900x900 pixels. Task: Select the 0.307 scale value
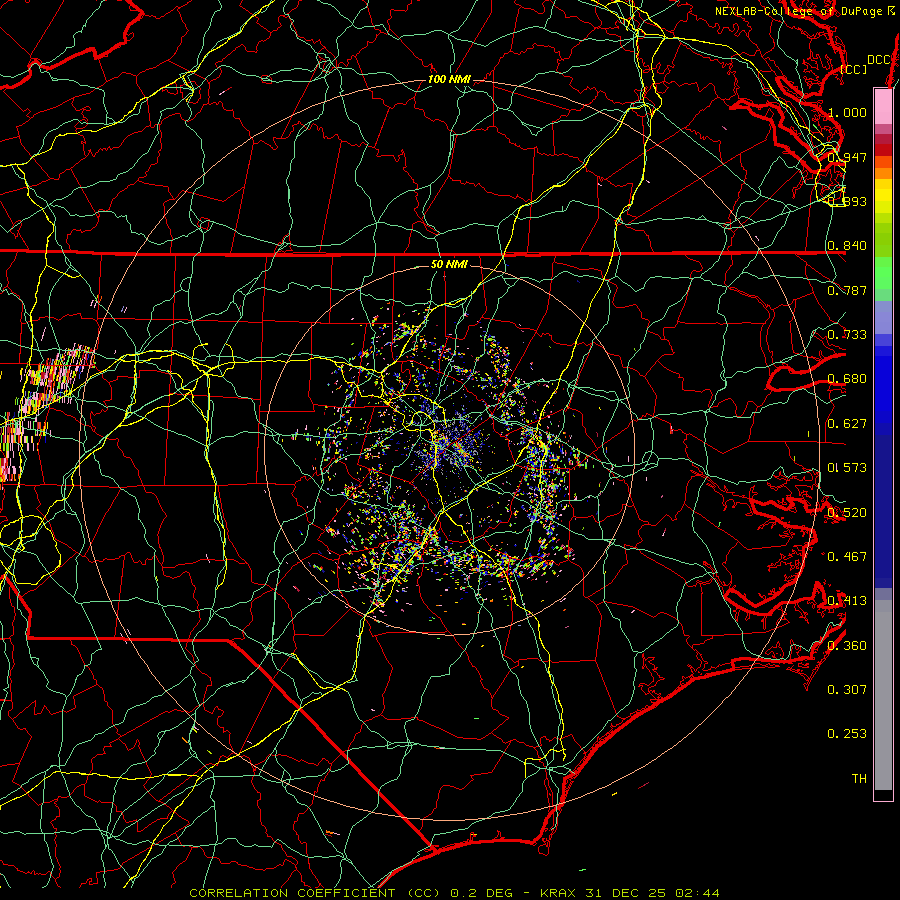click(x=847, y=689)
